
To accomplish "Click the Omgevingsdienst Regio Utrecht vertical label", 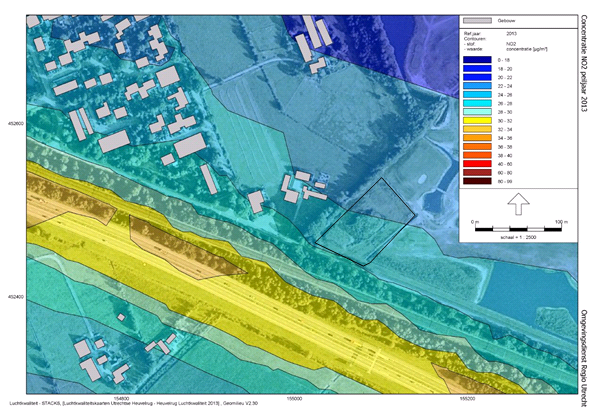I will pos(584,358).
